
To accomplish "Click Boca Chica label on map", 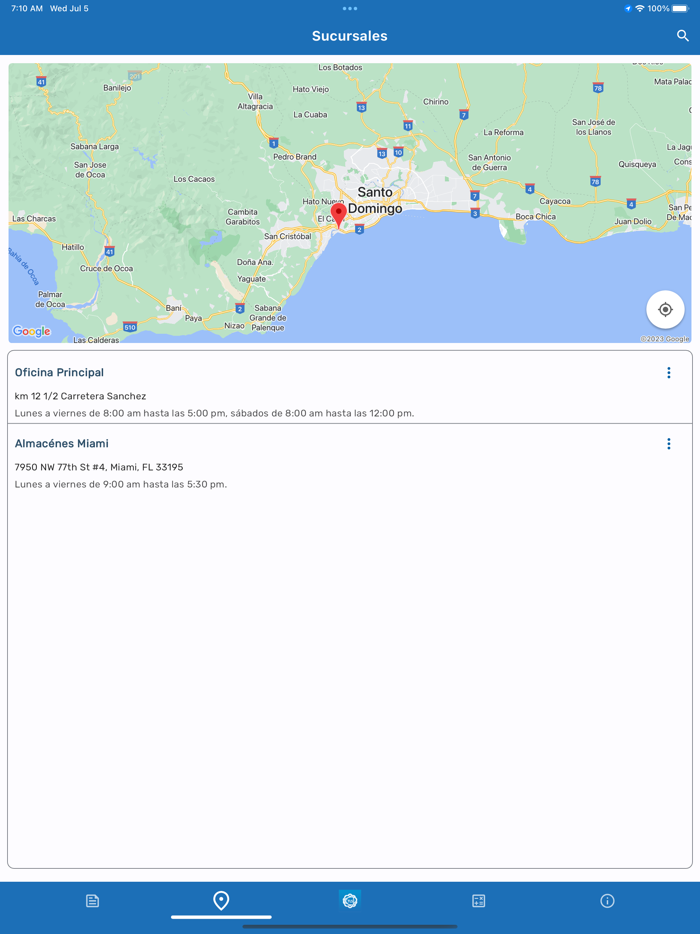I will 536,217.
